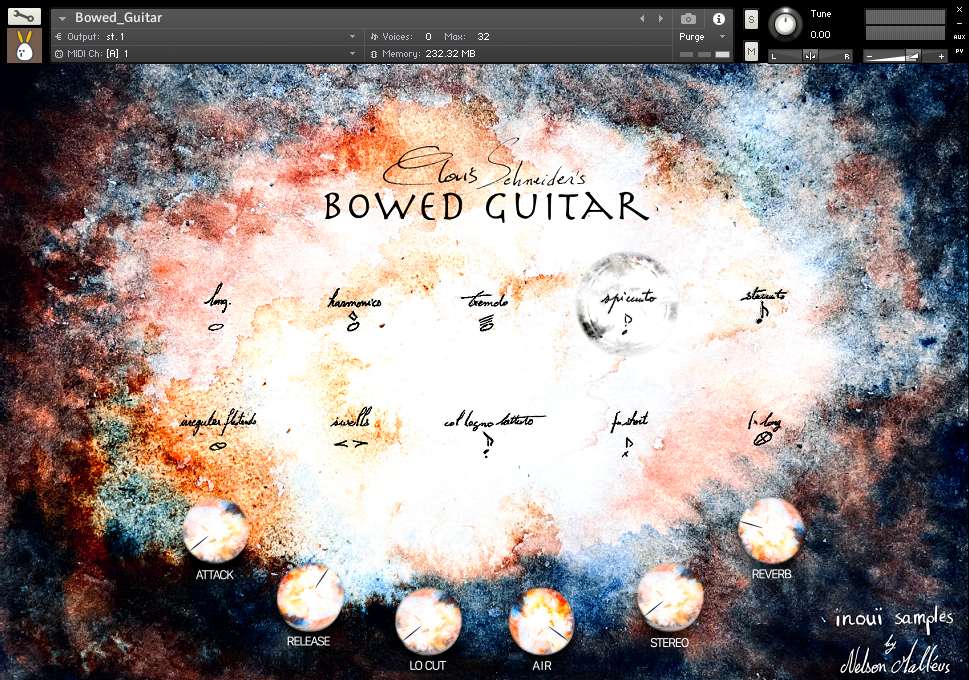Enable the spiccato articulation
The height and width of the screenshot is (680, 969).
click(x=628, y=307)
